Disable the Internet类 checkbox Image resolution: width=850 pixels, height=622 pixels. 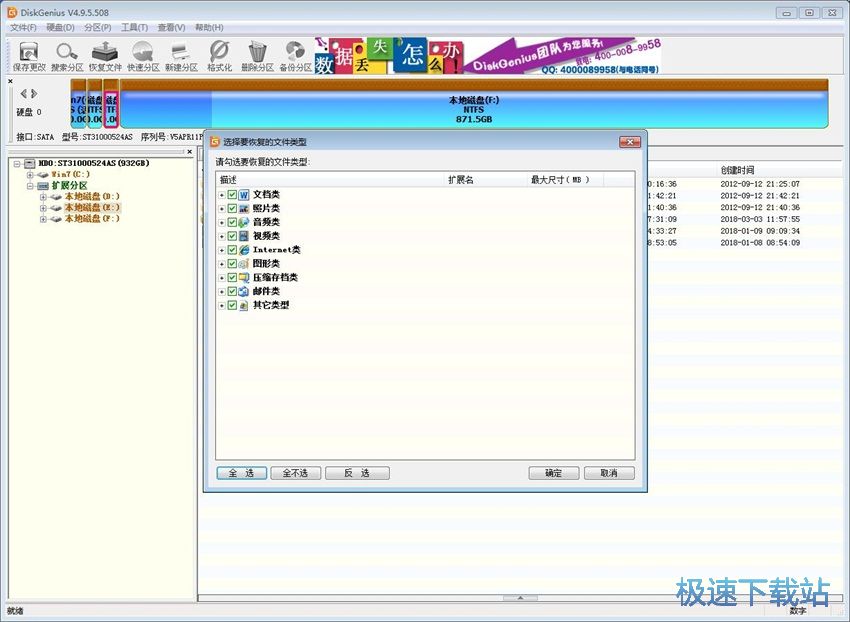tap(232, 250)
